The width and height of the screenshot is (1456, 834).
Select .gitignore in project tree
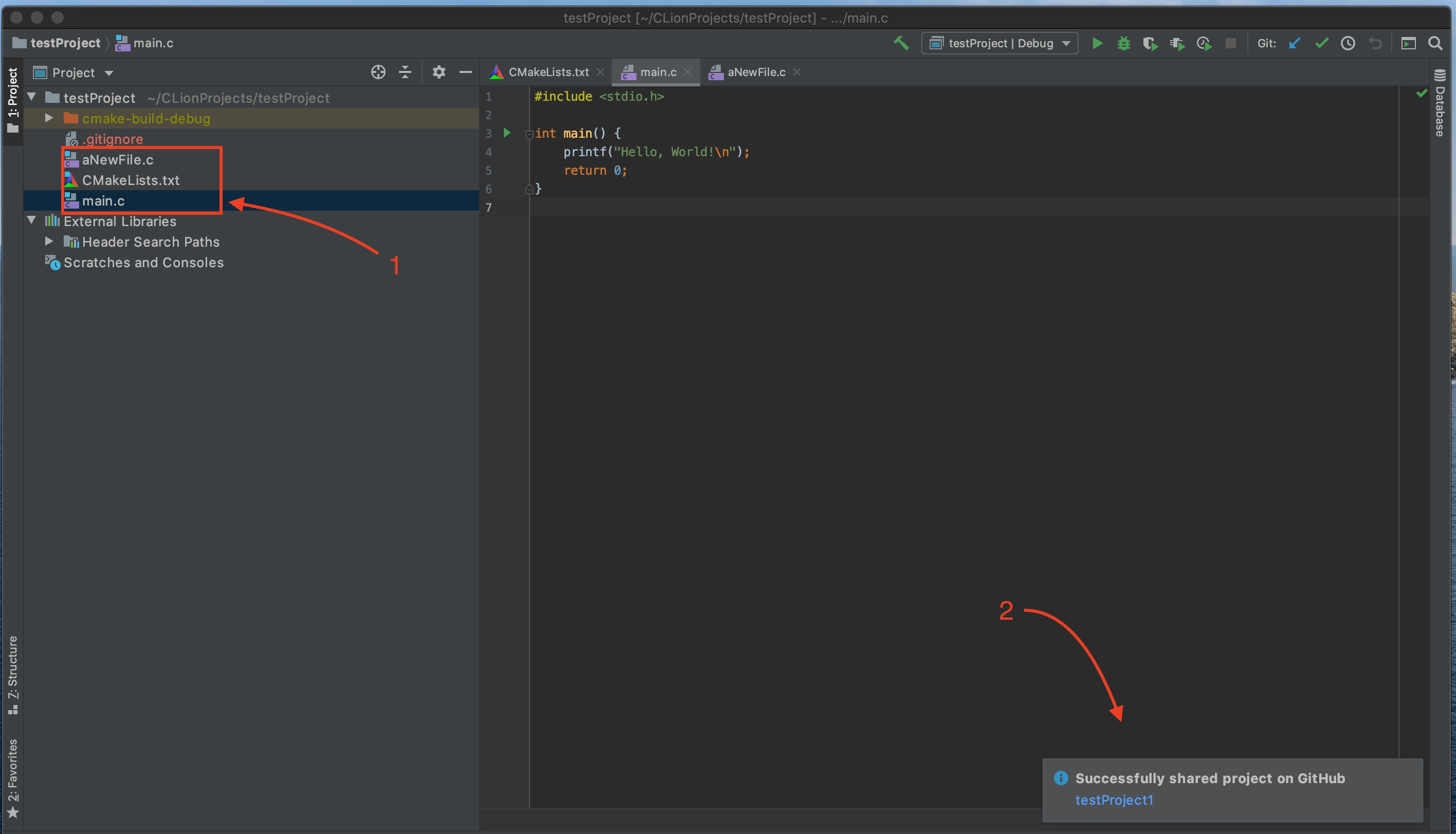[112, 139]
